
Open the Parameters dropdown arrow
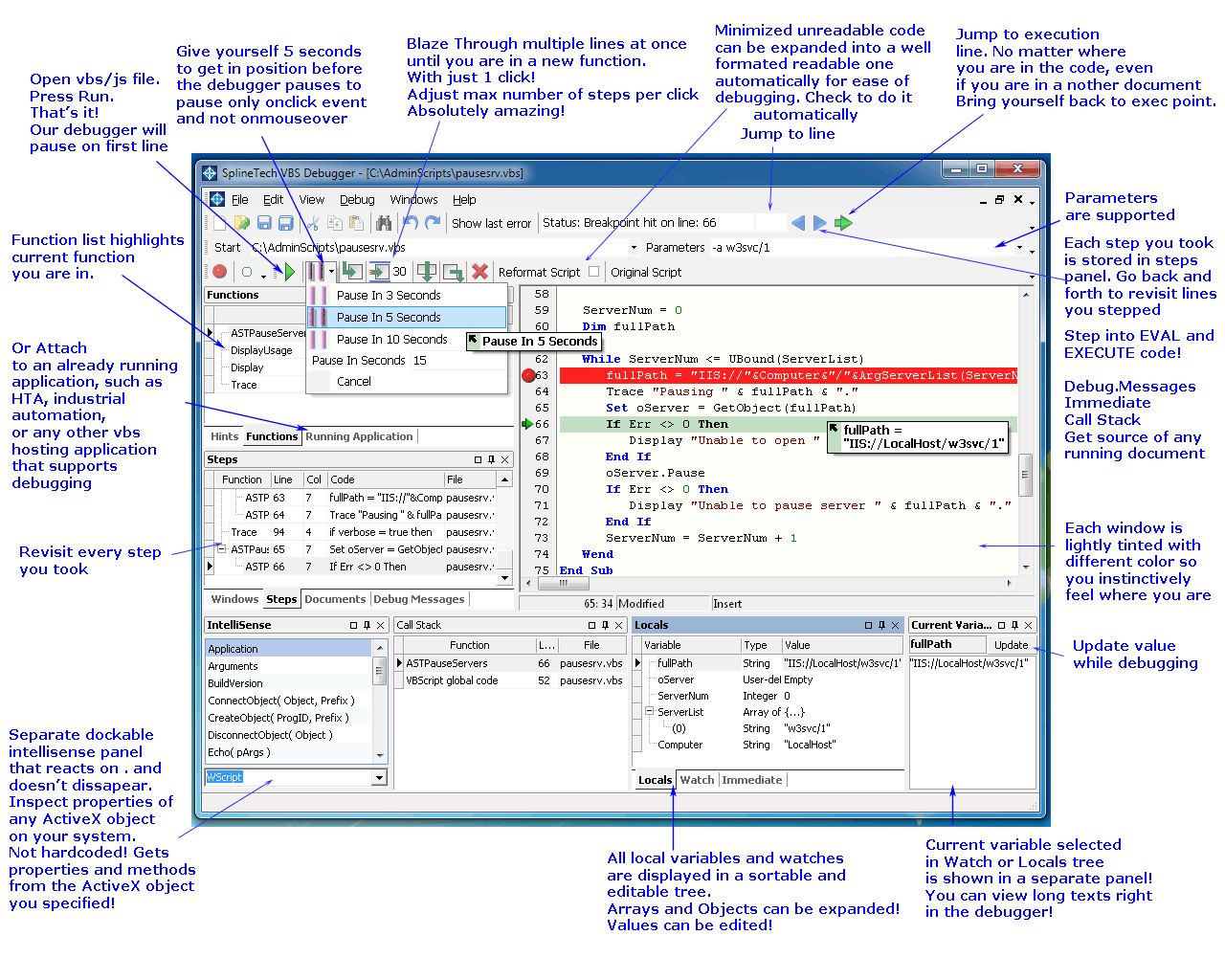(x=1019, y=248)
